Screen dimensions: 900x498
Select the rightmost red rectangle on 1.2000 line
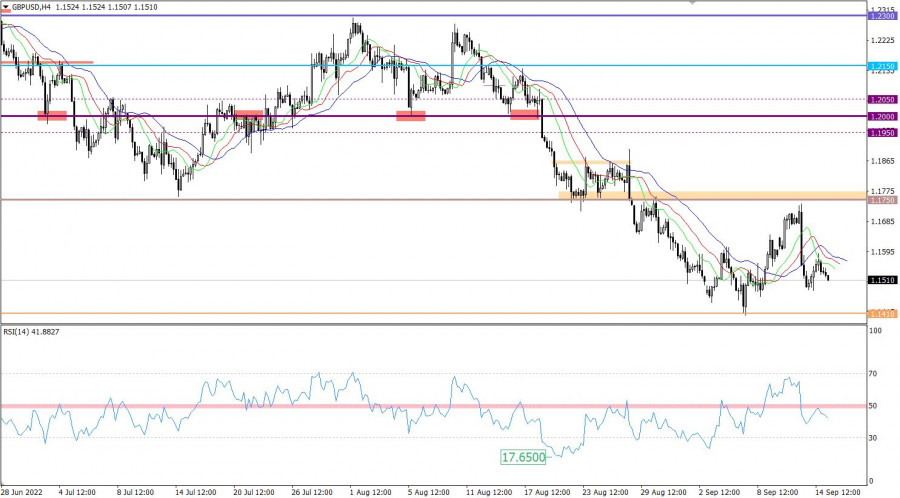click(525, 115)
